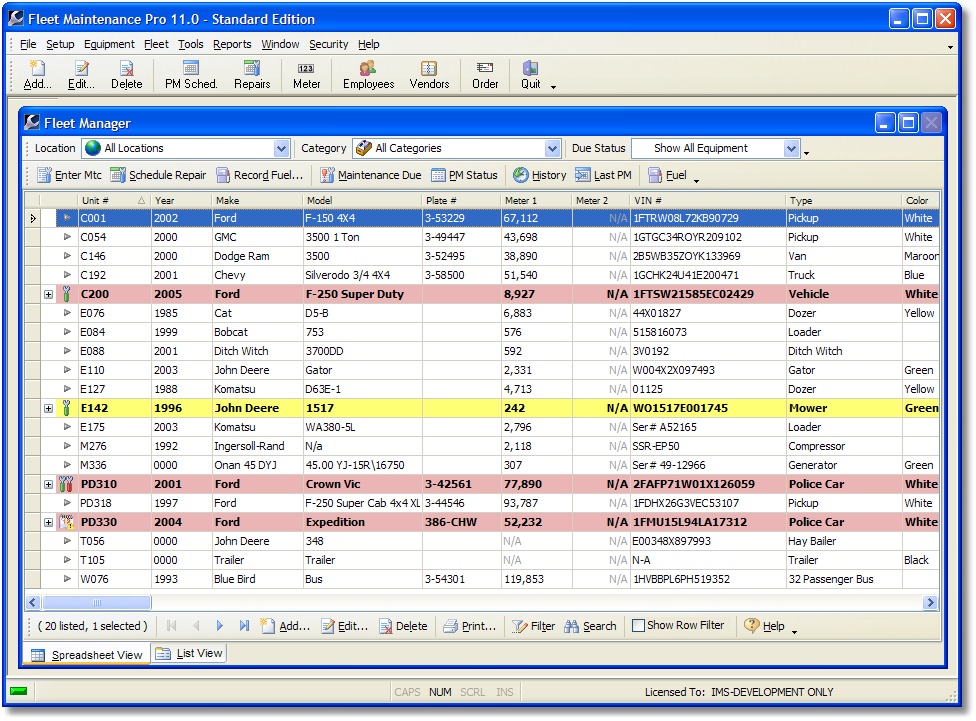Switch to the List View tab
This screenshot has height=721, width=976.
click(x=189, y=653)
